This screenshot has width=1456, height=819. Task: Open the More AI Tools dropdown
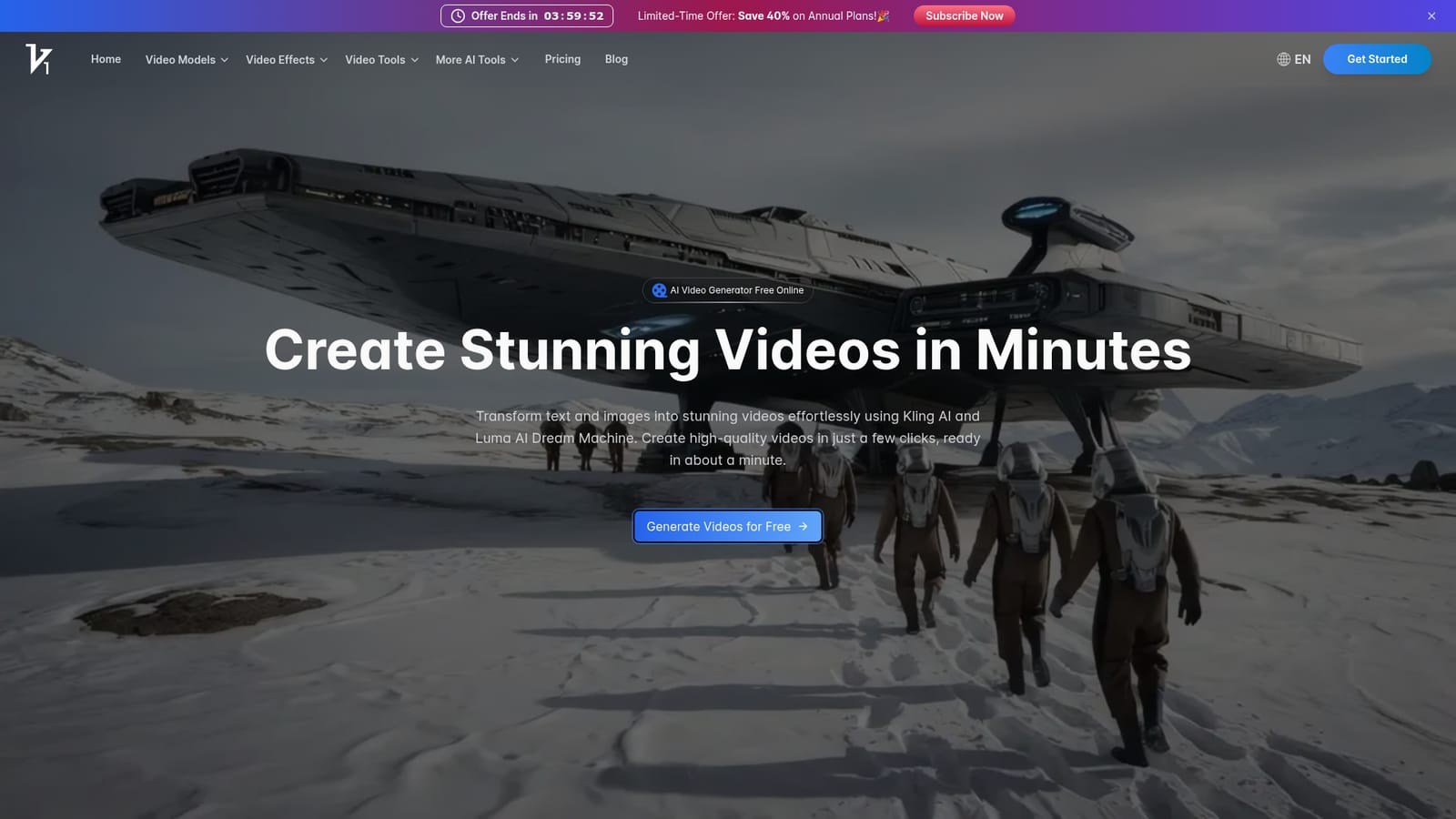[477, 59]
